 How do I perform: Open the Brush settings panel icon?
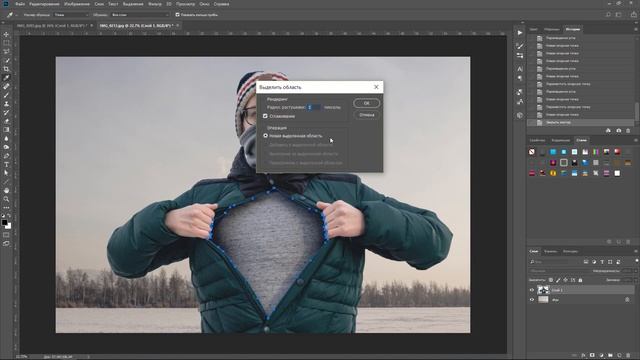pyautogui.click(x=520, y=46)
